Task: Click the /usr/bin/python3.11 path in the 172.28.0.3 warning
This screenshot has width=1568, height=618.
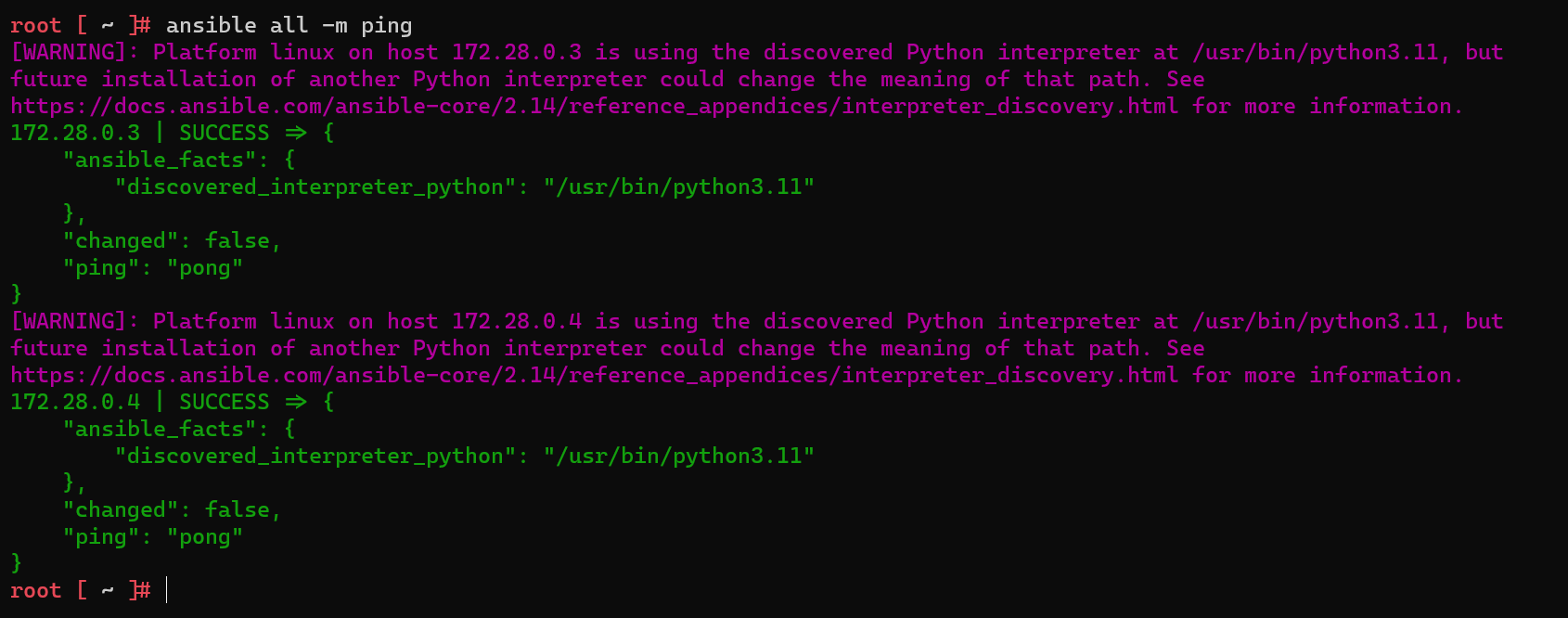Action: pyautogui.click(x=1319, y=53)
